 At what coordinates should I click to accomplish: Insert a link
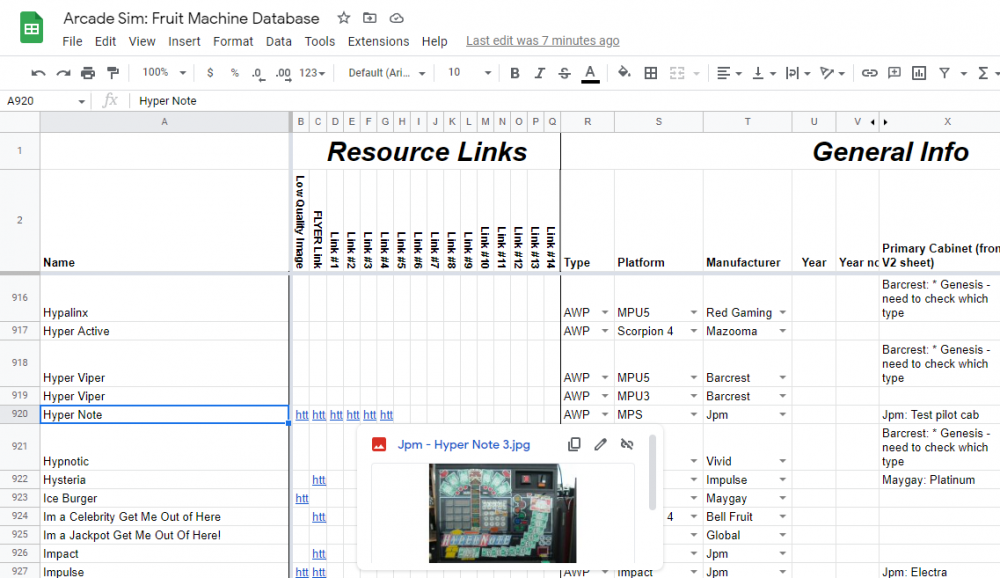869,73
